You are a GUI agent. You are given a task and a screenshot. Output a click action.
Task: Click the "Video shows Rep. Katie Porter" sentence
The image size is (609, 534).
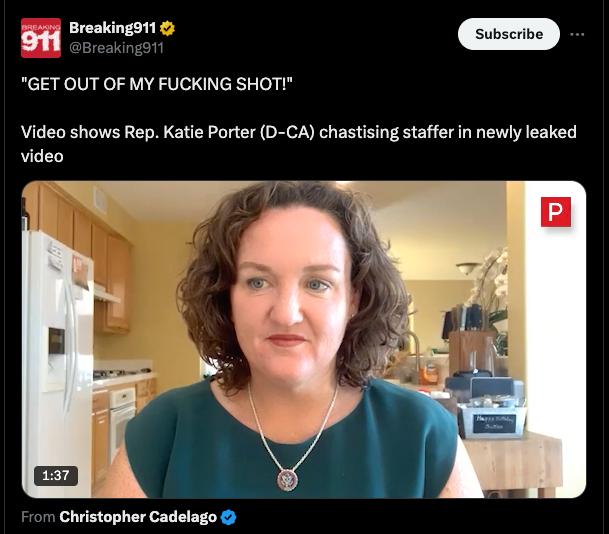(x=298, y=144)
